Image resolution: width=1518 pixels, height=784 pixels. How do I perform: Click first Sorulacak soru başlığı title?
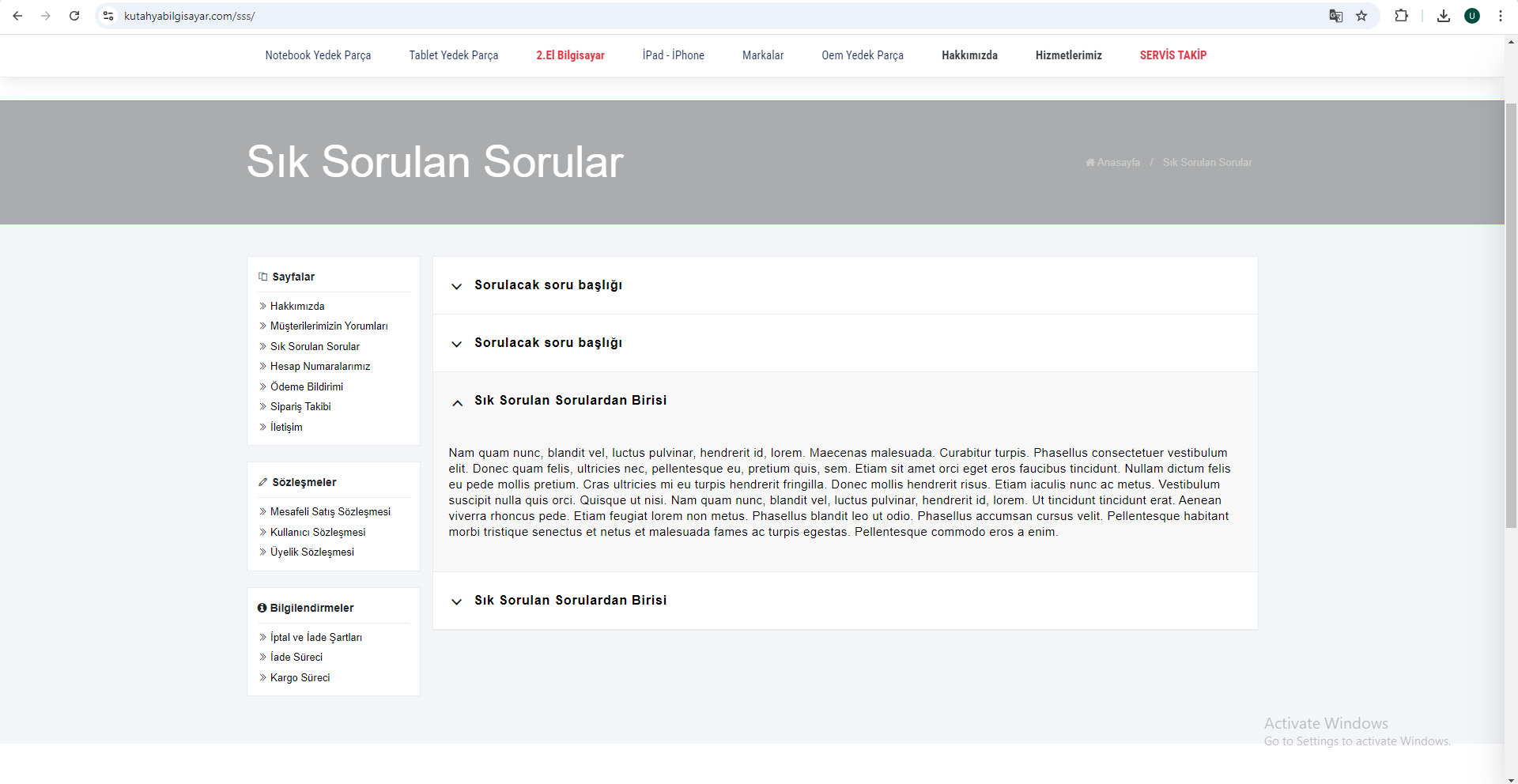(x=548, y=285)
